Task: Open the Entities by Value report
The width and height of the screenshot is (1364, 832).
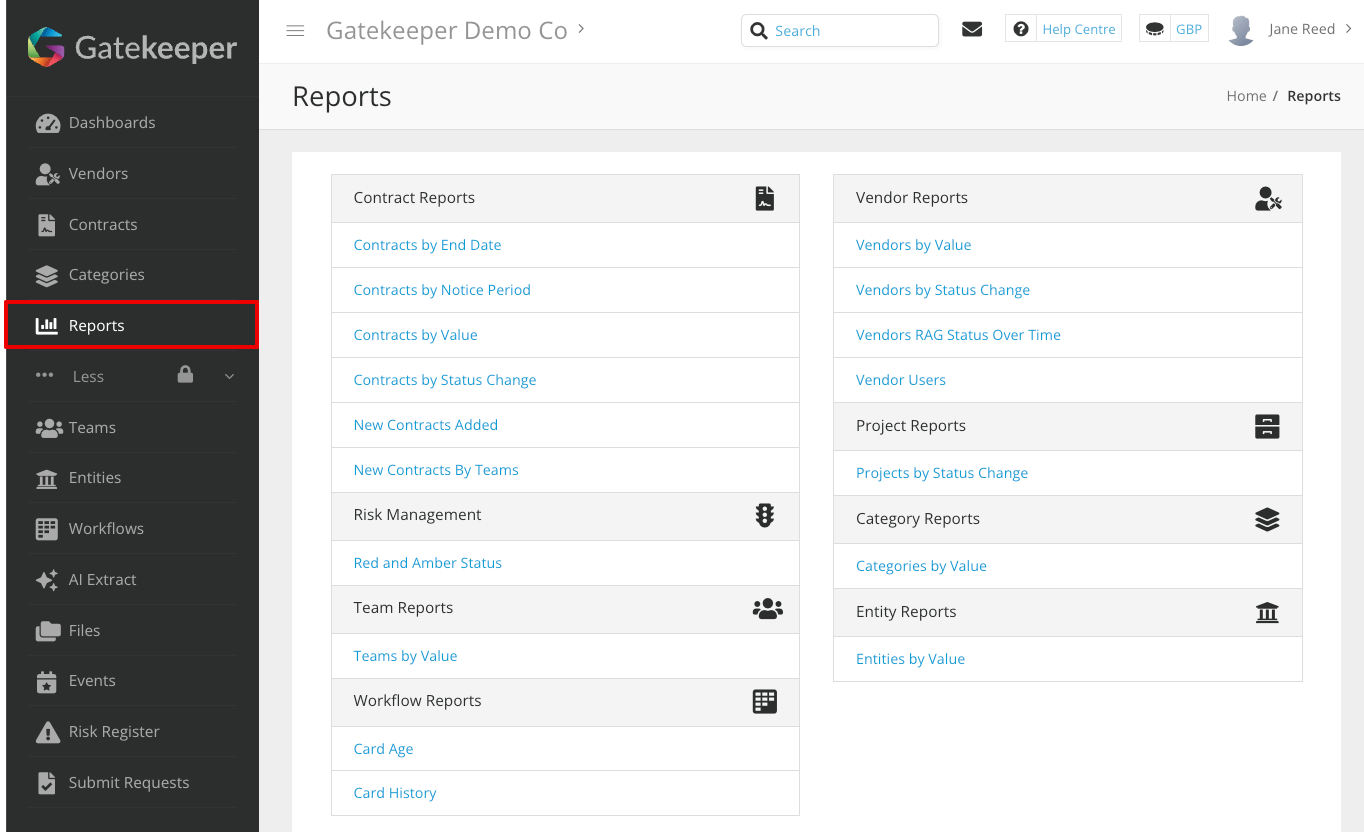Action: pyautogui.click(x=910, y=659)
